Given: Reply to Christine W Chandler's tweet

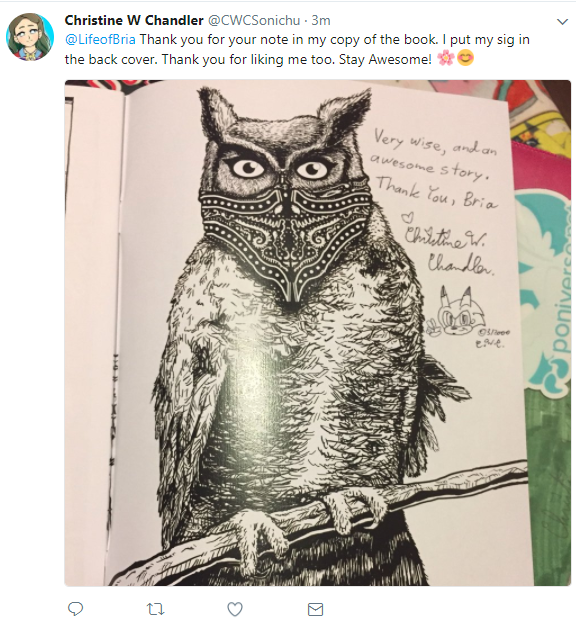Looking at the screenshot, I should pyautogui.click(x=75, y=608).
